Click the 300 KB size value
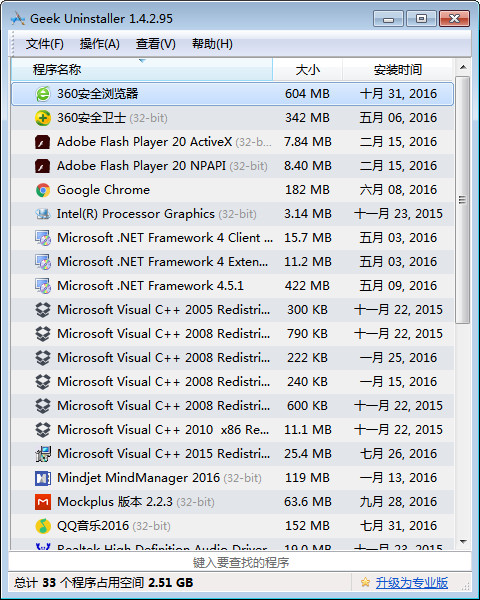Screen dimensions: 480x600 tap(307, 310)
